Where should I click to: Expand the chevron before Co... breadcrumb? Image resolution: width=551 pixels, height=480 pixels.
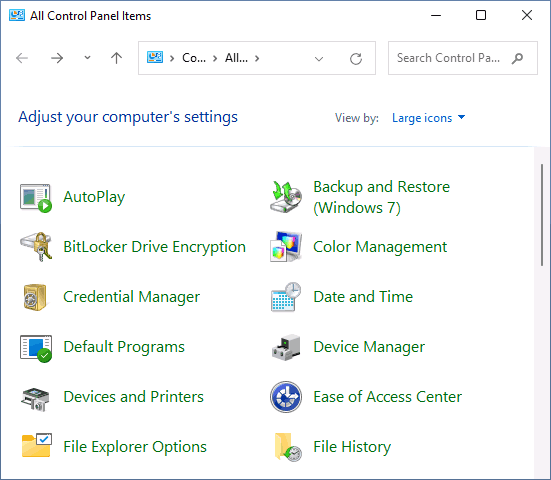pos(172,58)
